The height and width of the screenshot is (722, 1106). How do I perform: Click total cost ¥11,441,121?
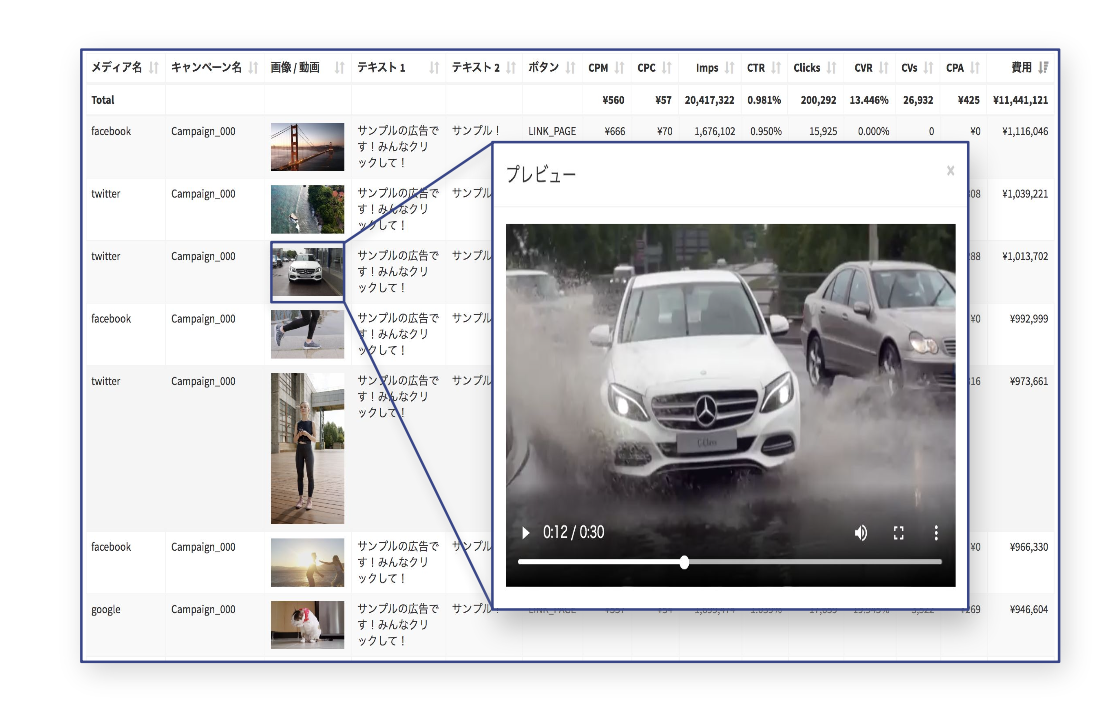(1020, 100)
